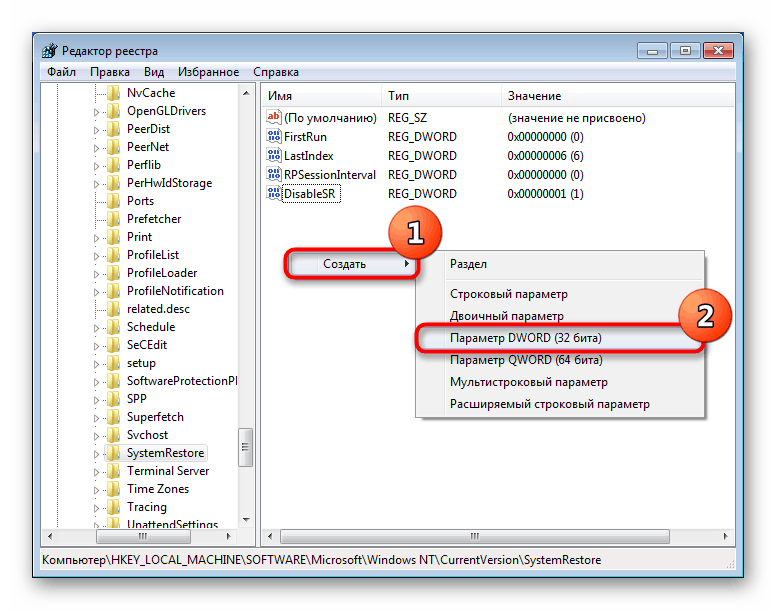
Task: Expand the SeCEdit tree node
Action: pyautogui.click(x=97, y=346)
